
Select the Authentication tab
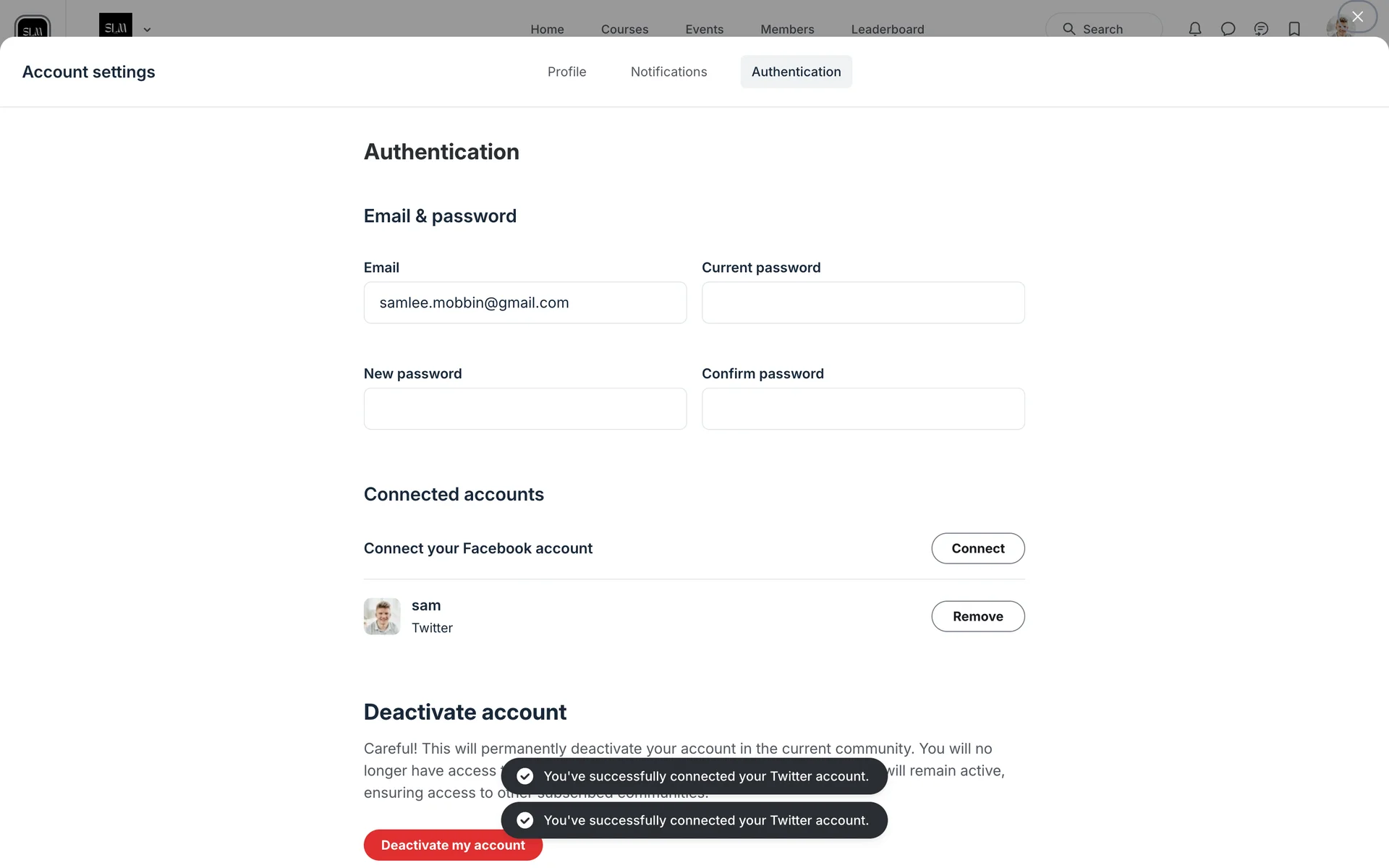pyautogui.click(x=796, y=72)
